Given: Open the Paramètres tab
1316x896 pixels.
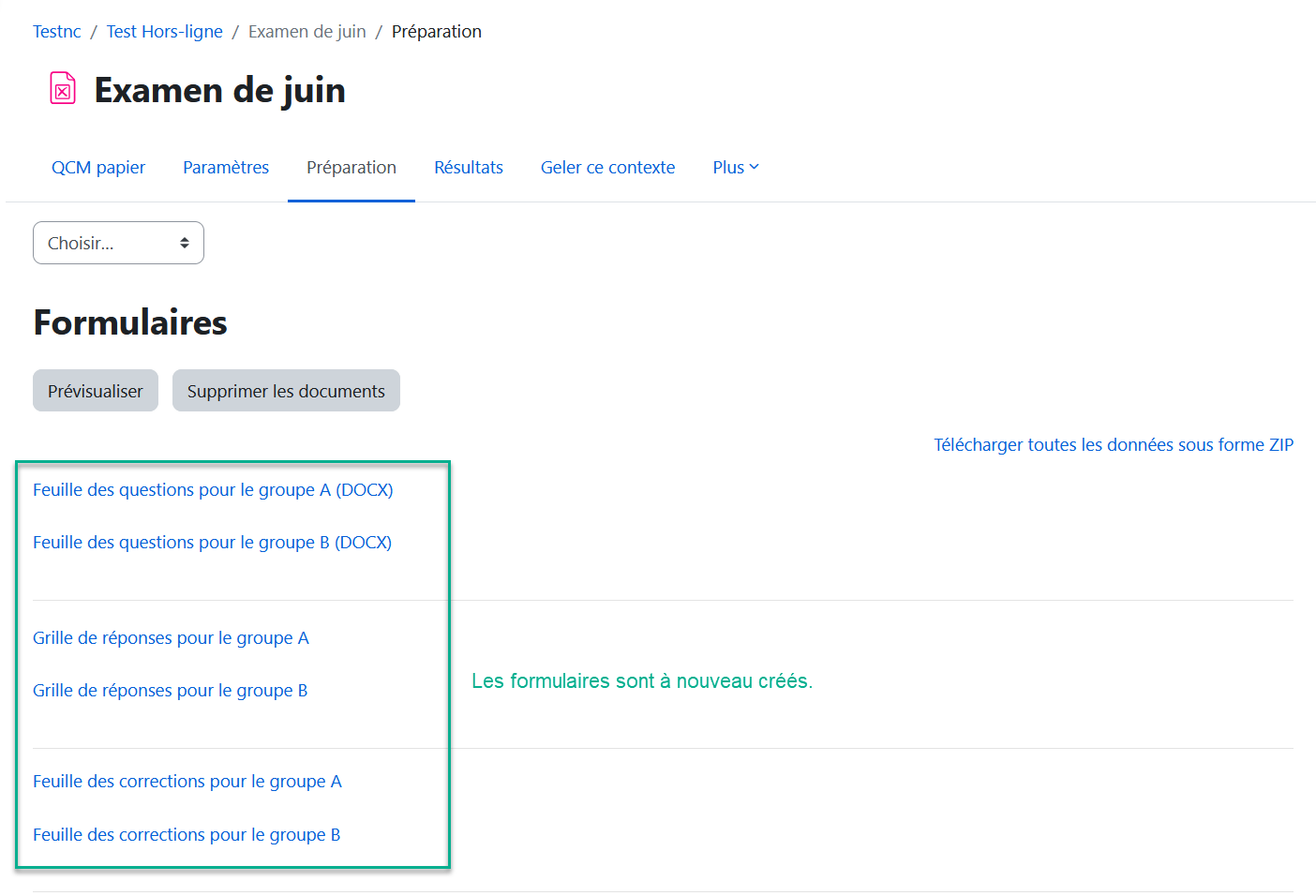Looking at the screenshot, I should pyautogui.click(x=226, y=168).
